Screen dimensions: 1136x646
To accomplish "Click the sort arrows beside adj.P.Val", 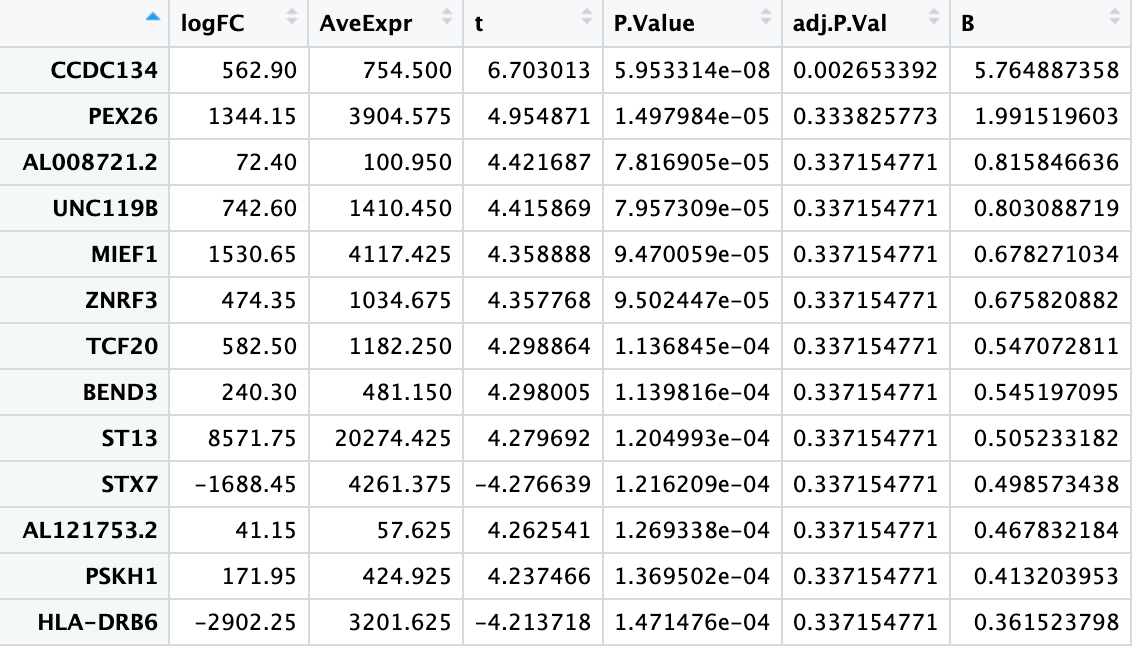I will click(x=934, y=17).
